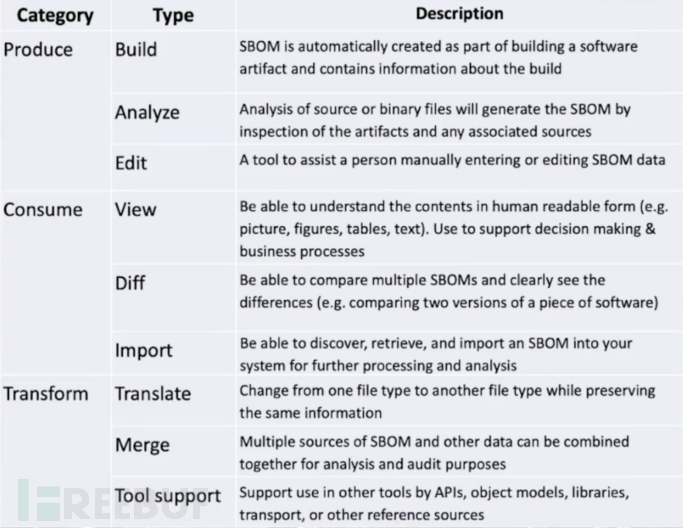Viewport: 683px width, 528px height.
Task: Click the Merge type cell
Action: tap(143, 443)
